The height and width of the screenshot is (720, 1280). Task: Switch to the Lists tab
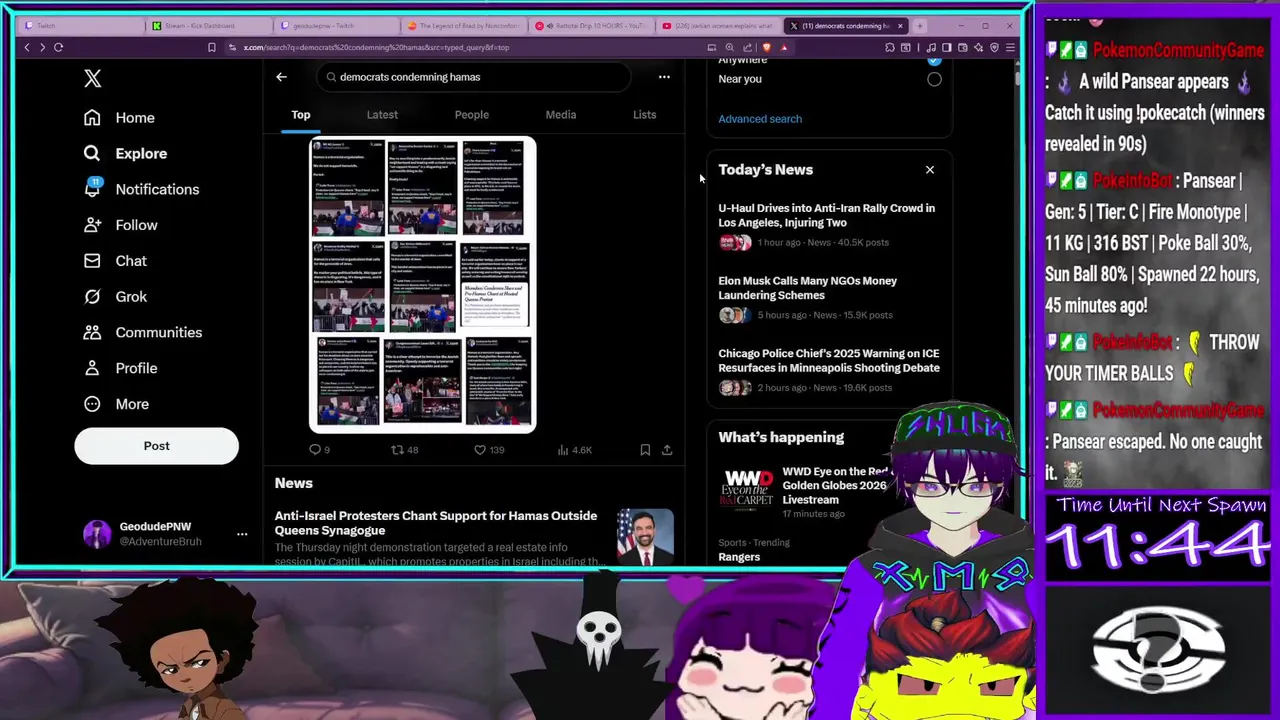pos(644,115)
